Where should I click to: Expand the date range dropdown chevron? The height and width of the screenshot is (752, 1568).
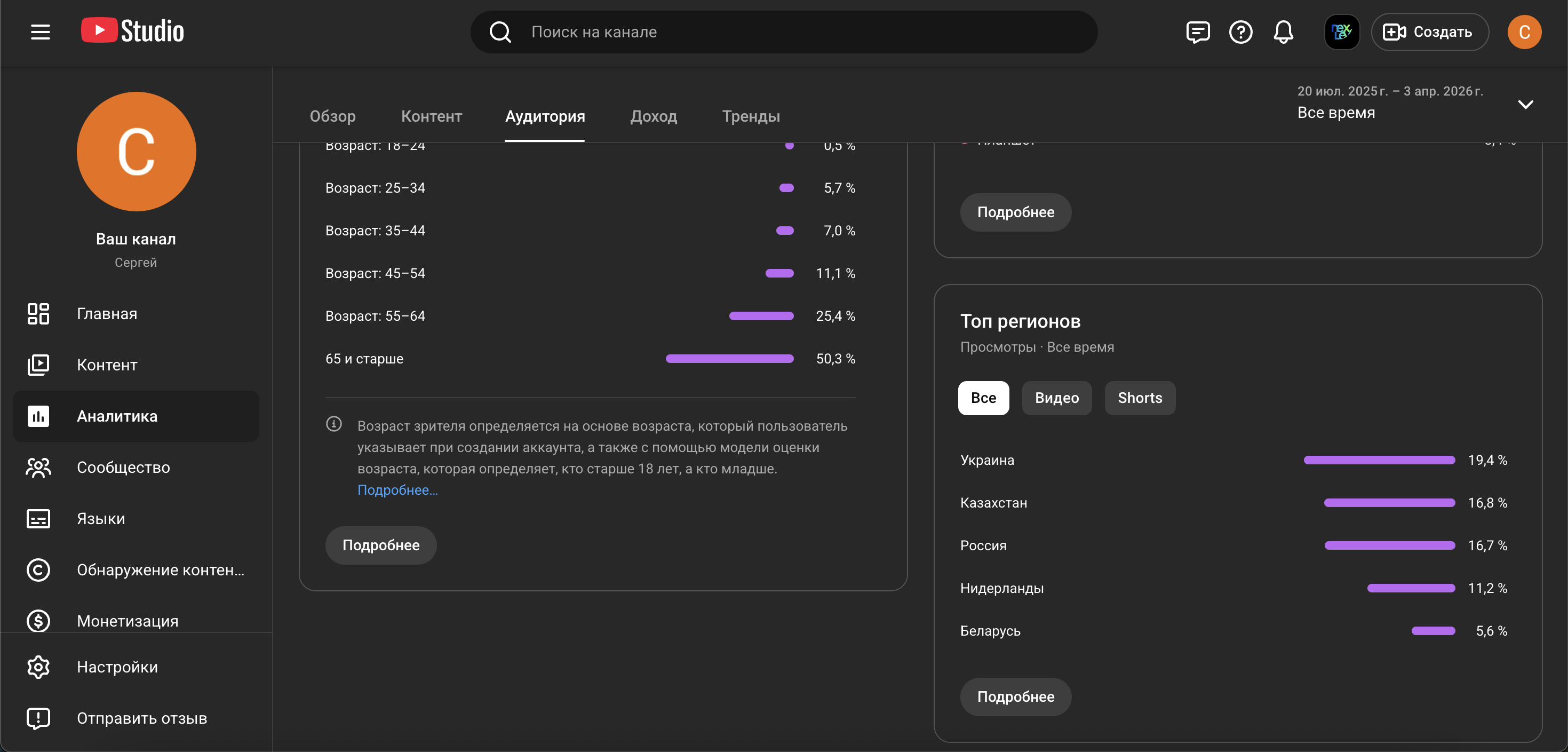(x=1525, y=104)
